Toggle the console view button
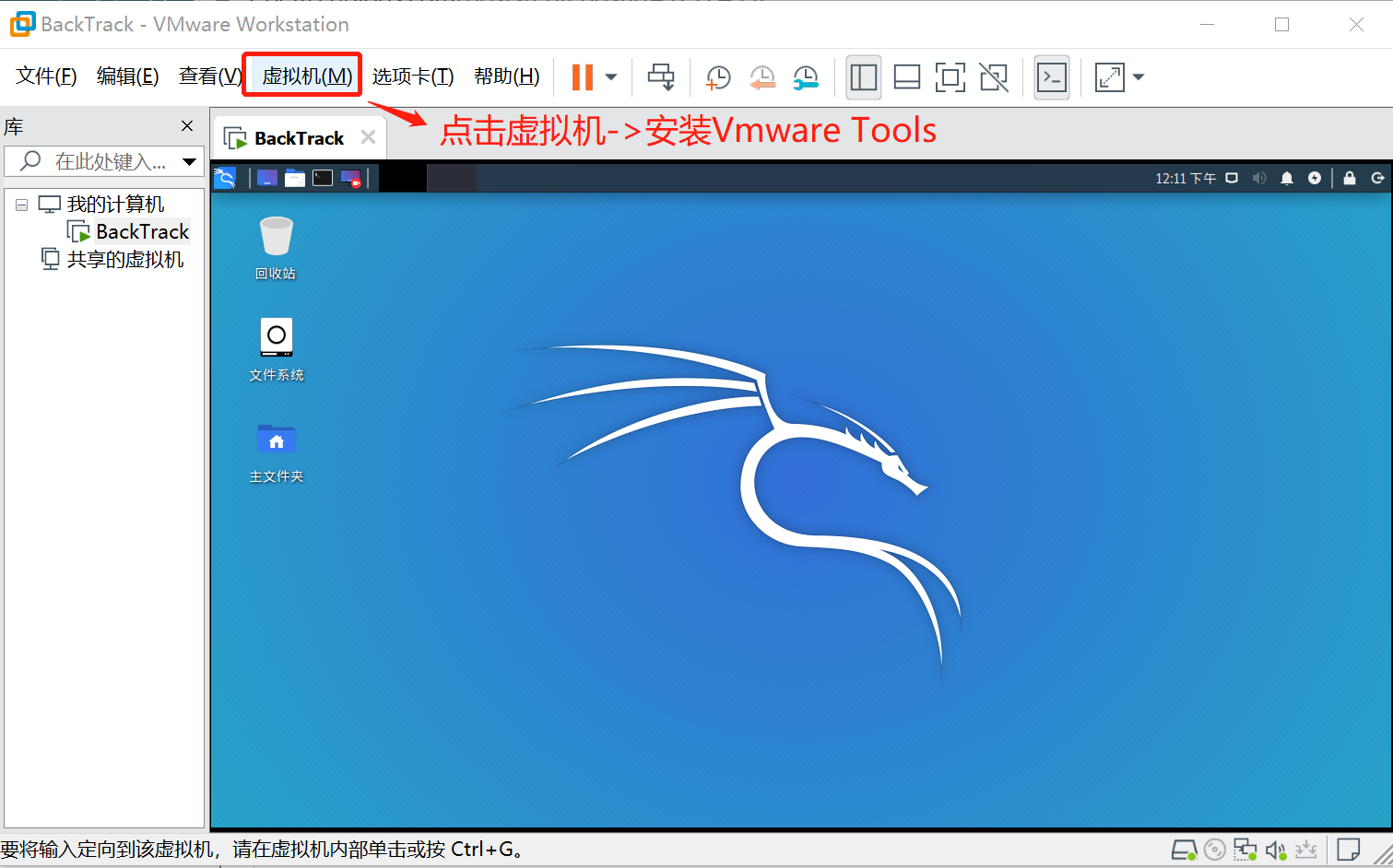1393x868 pixels. tap(1052, 77)
